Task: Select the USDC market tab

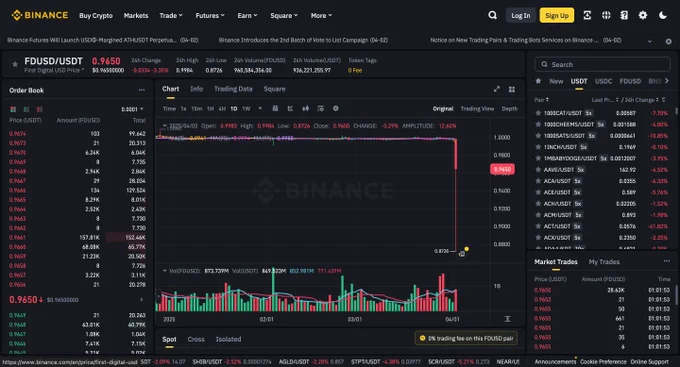Action: point(603,81)
